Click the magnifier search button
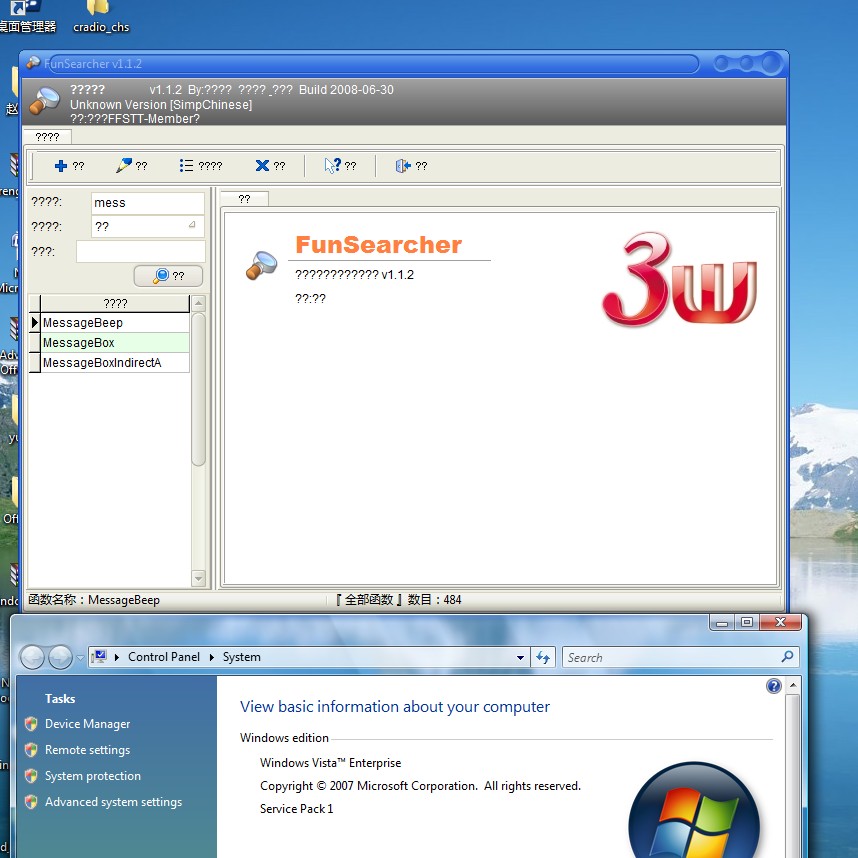 [169, 276]
